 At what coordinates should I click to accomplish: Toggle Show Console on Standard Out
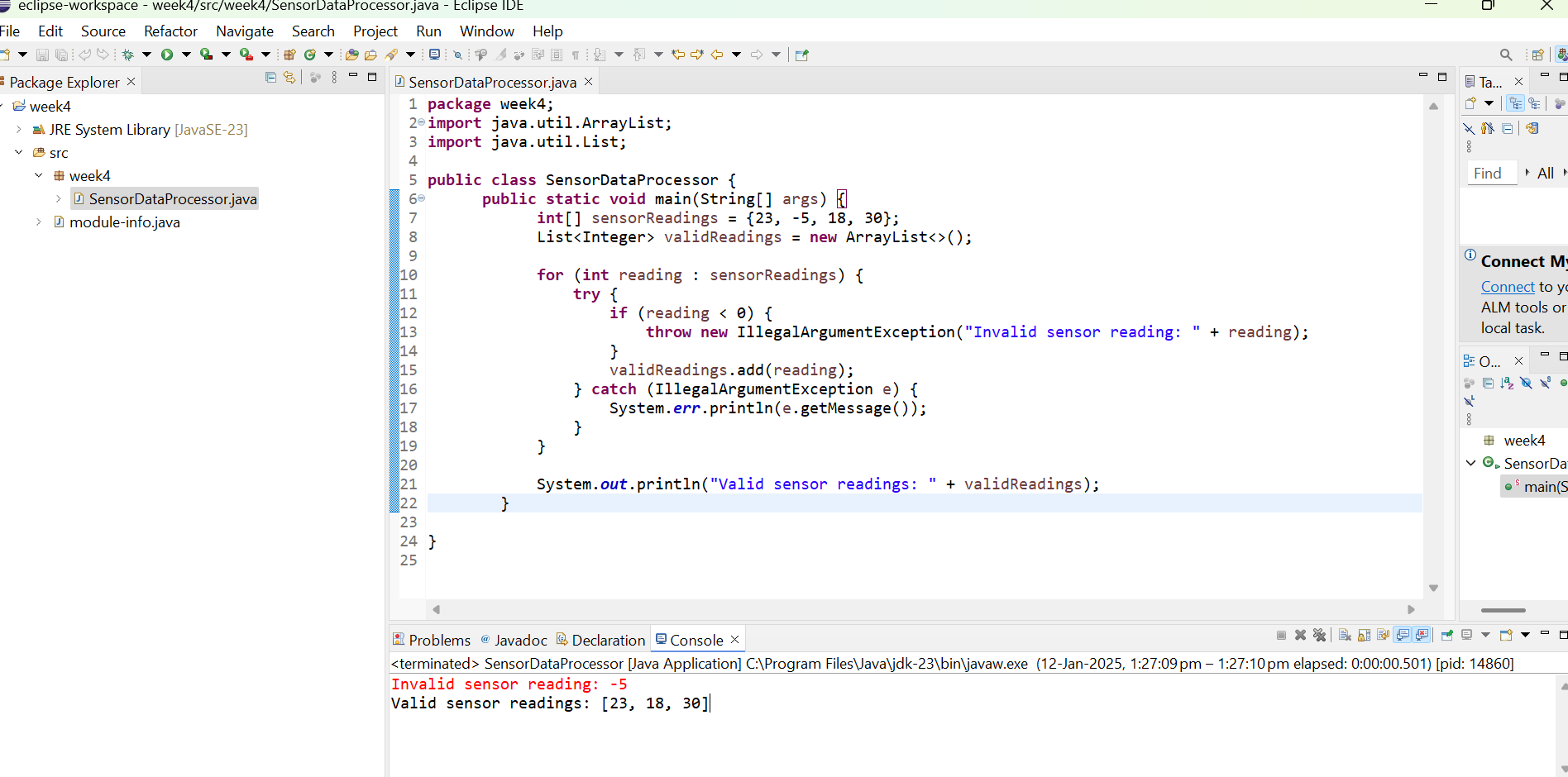[x=1403, y=635]
